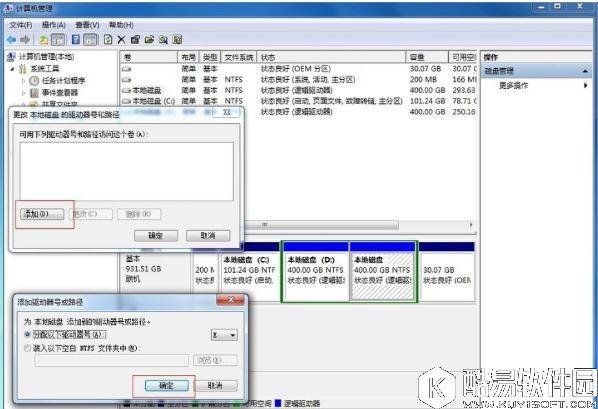Click the 30.07 GB capacity cell of OEM row
The width and height of the screenshot is (598, 409).
[425, 69]
